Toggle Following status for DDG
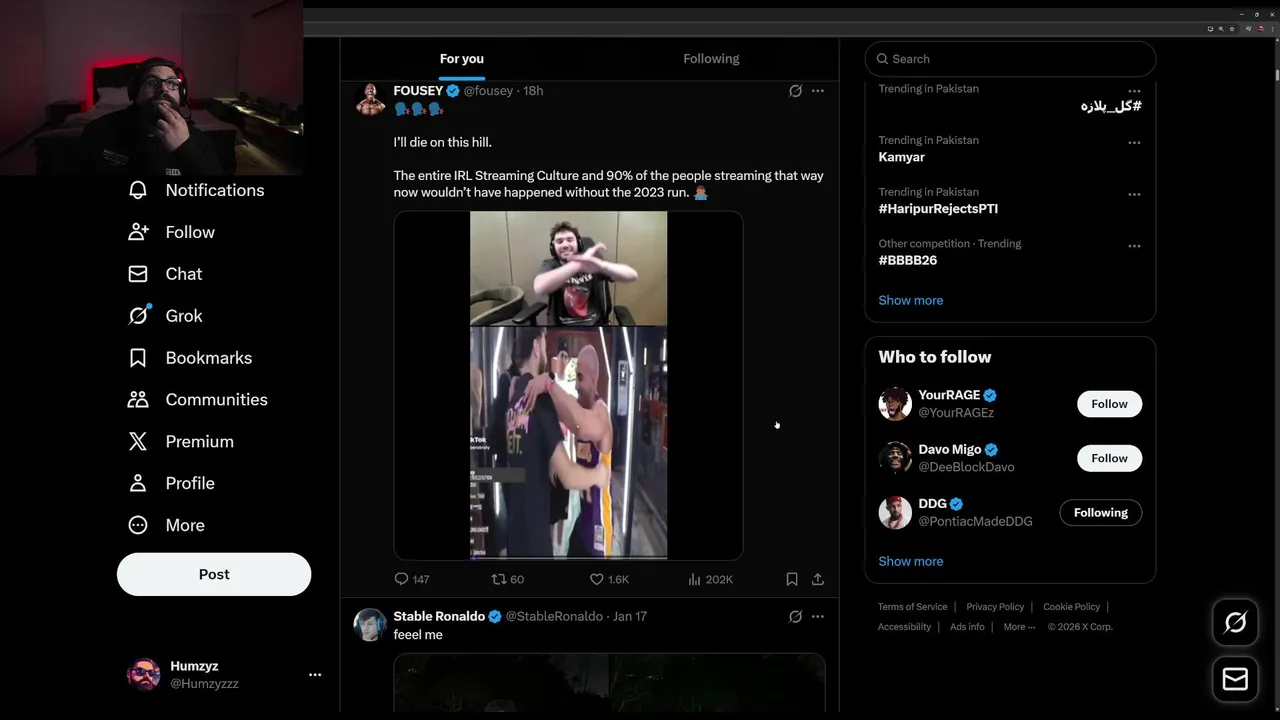 (x=1100, y=513)
